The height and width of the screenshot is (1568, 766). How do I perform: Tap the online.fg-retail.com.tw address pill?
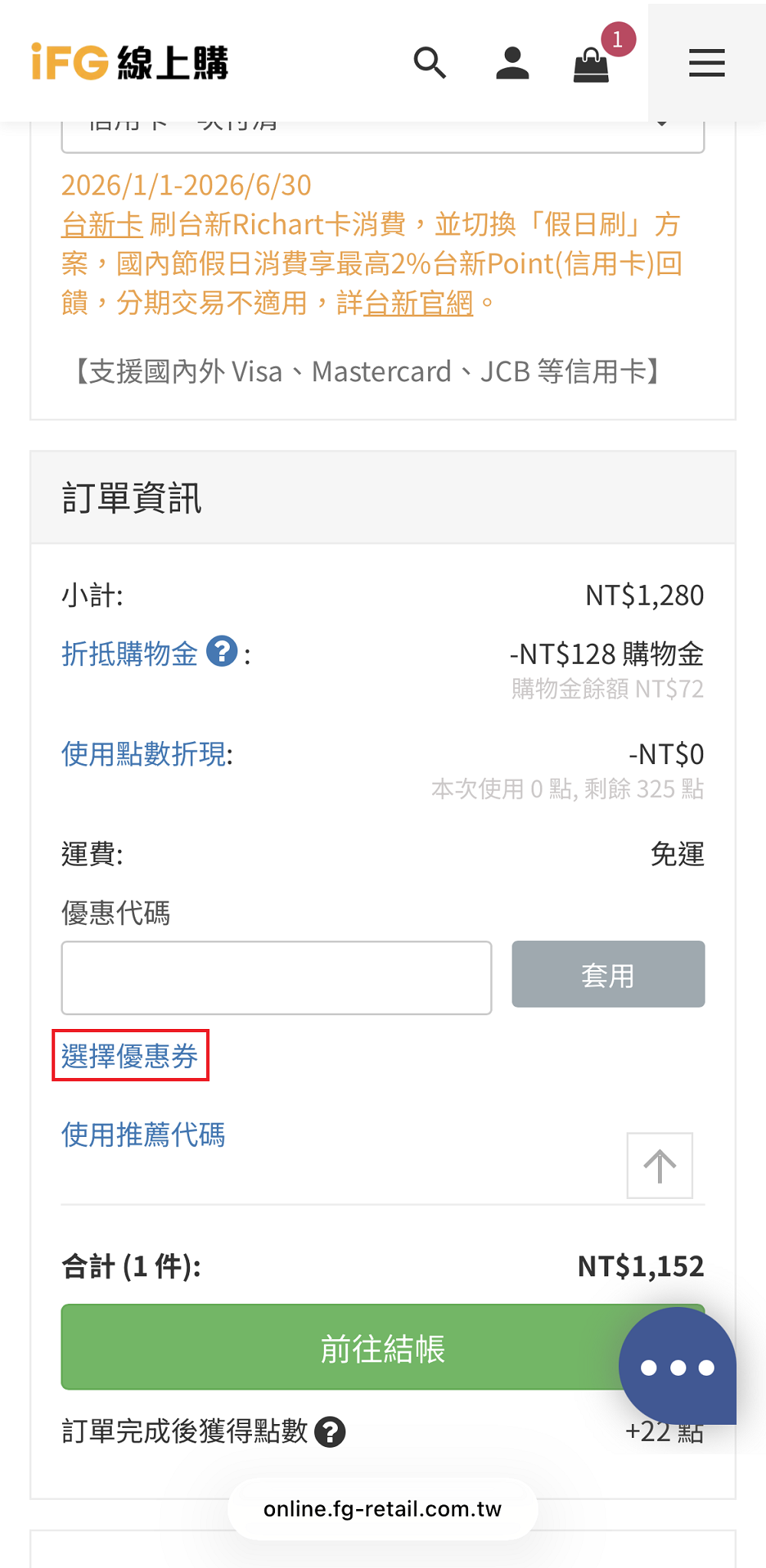click(383, 1508)
